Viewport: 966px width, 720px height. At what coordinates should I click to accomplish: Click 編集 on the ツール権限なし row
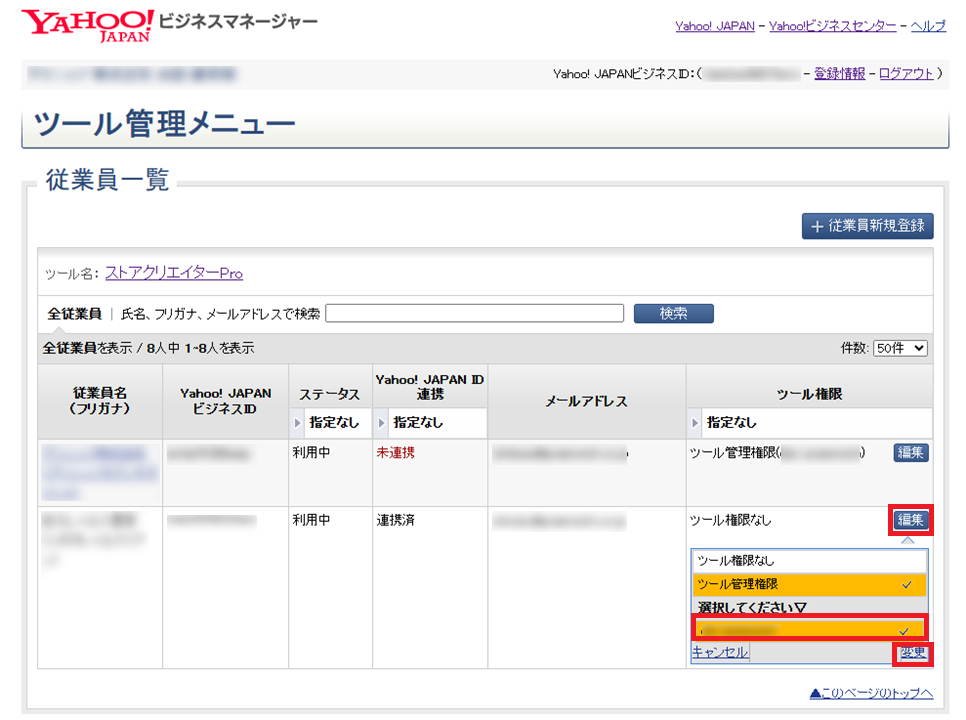coord(910,520)
